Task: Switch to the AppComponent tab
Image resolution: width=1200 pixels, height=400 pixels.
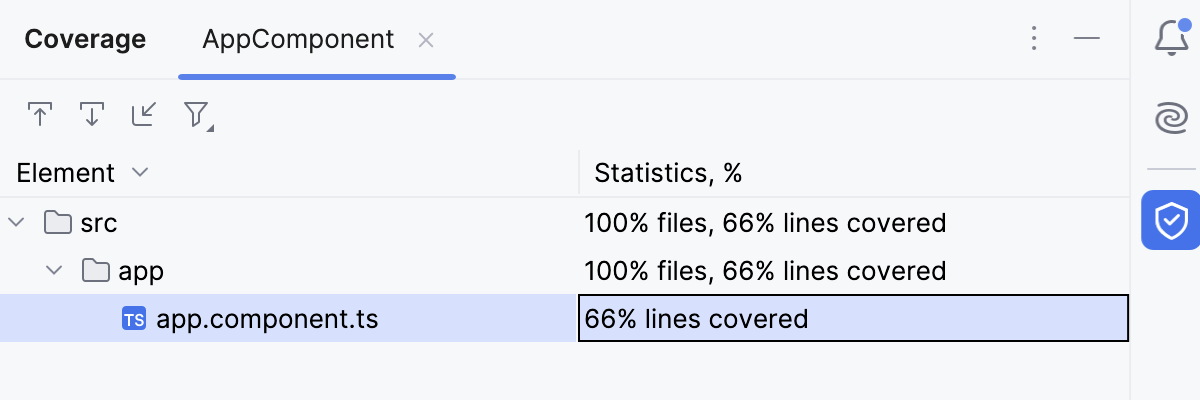Action: tap(298, 40)
